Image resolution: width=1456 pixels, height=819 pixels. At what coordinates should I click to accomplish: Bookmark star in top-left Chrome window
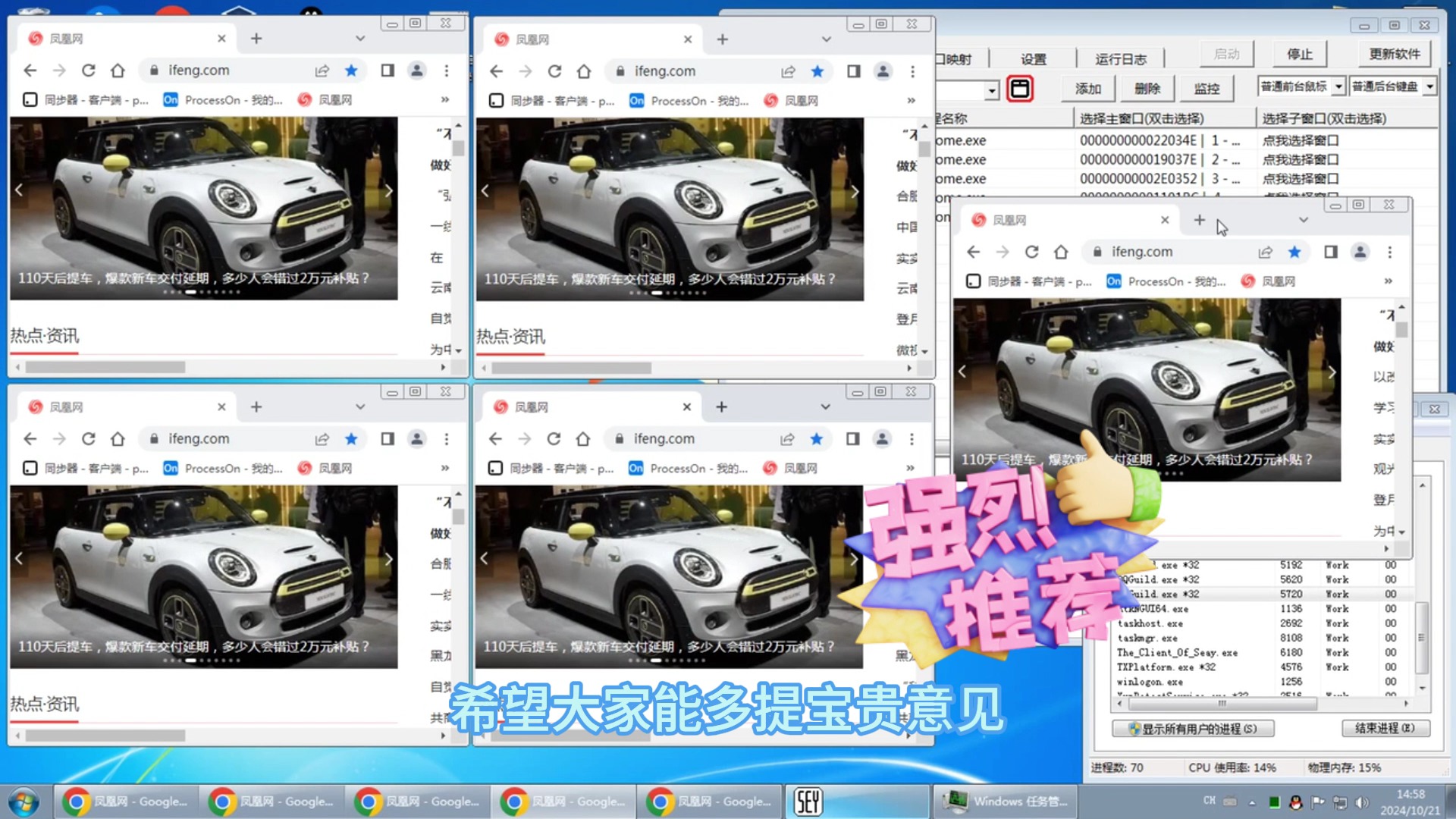click(x=351, y=71)
